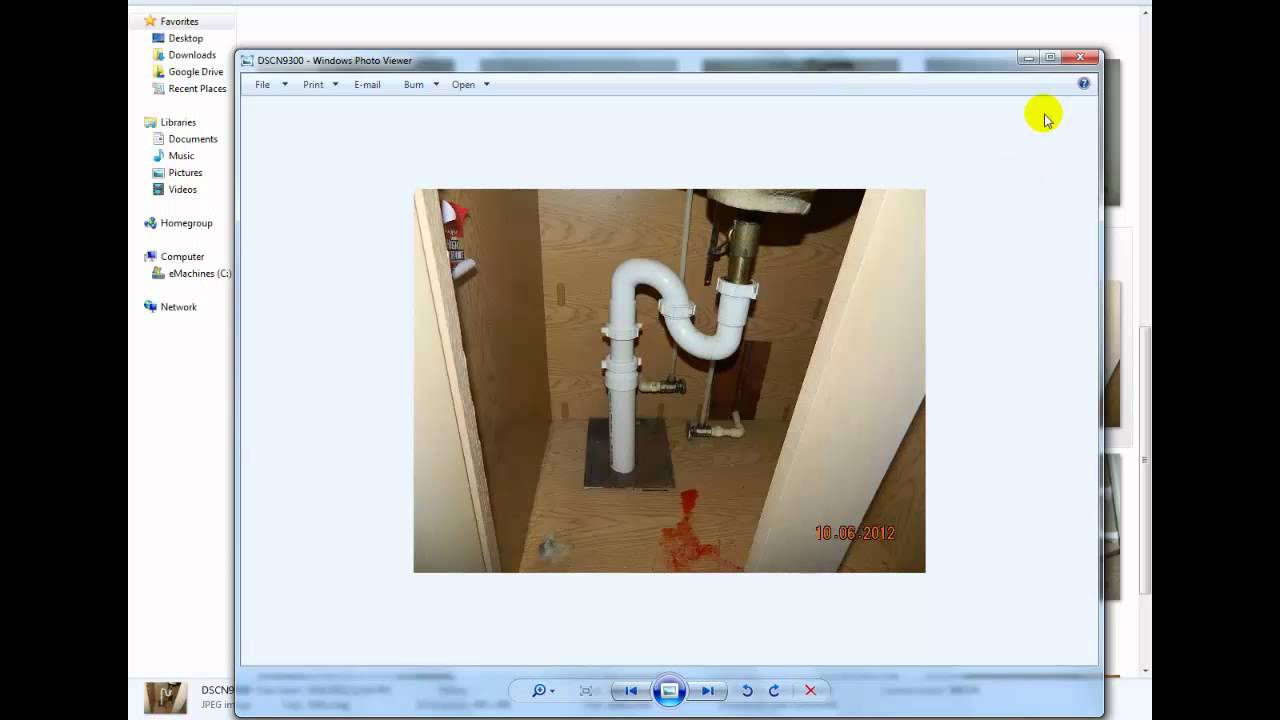Screen dimensions: 1280x720
Task: Rotate the photo counterclockwise
Action: coord(747,690)
